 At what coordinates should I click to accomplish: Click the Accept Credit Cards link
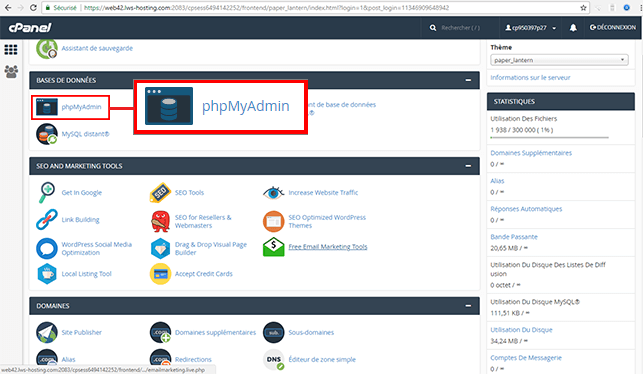[204, 274]
